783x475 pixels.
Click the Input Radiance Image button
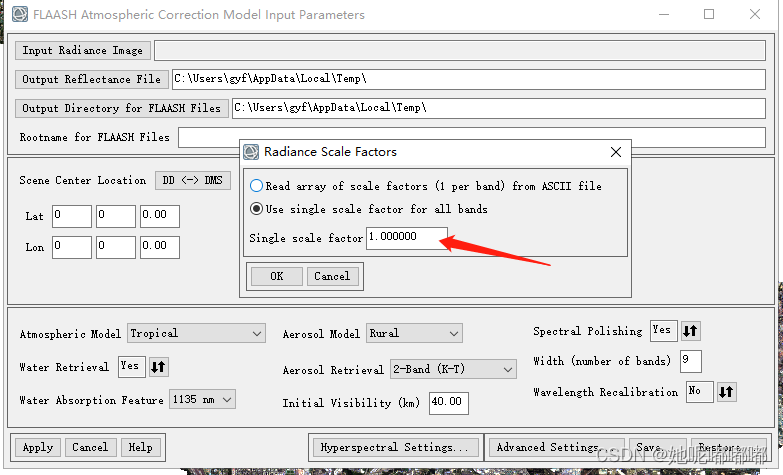[x=82, y=50]
